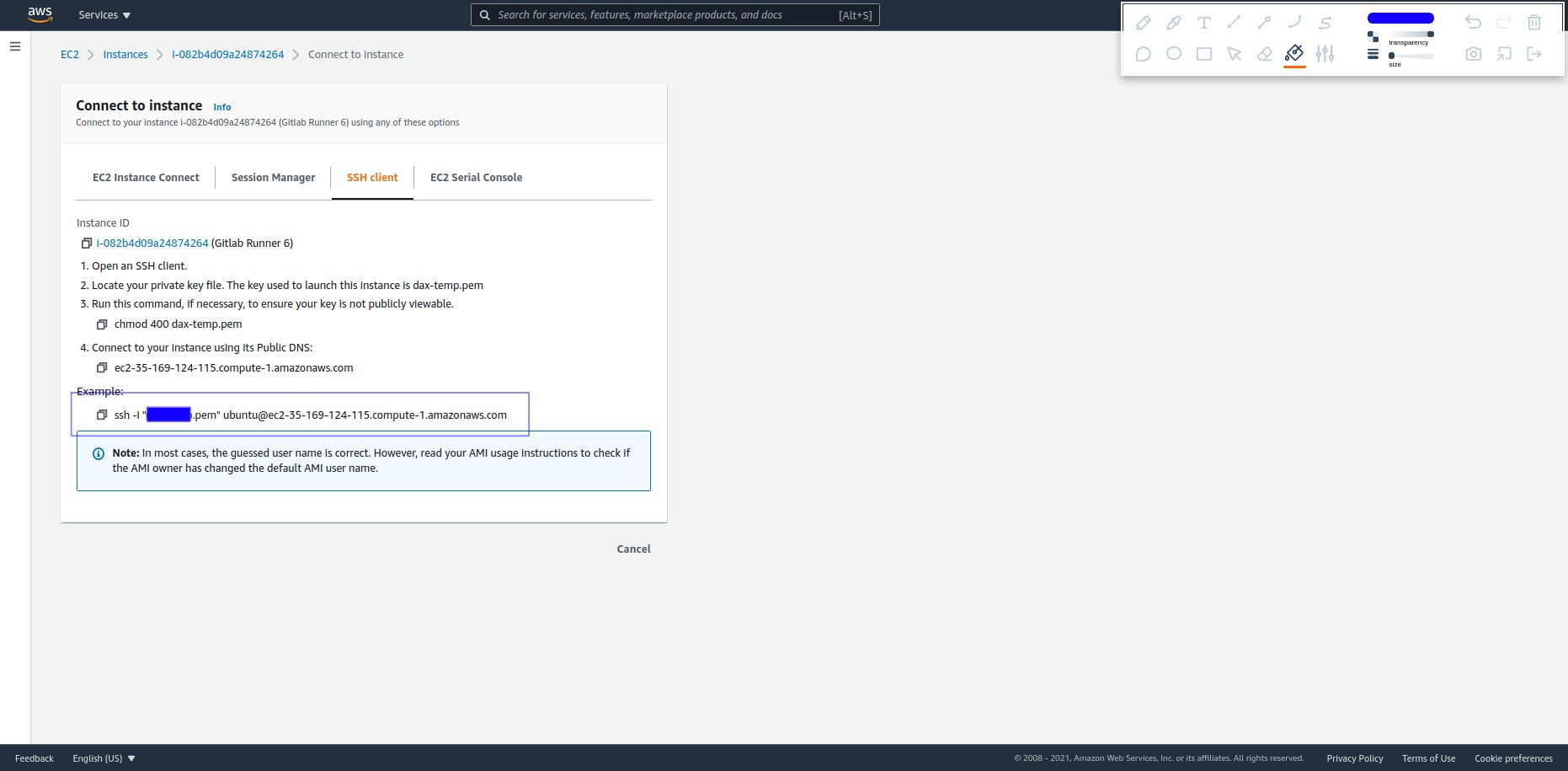The height and width of the screenshot is (771, 1568).
Task: Toggle the hamburger side navigation menu
Action: click(x=15, y=46)
